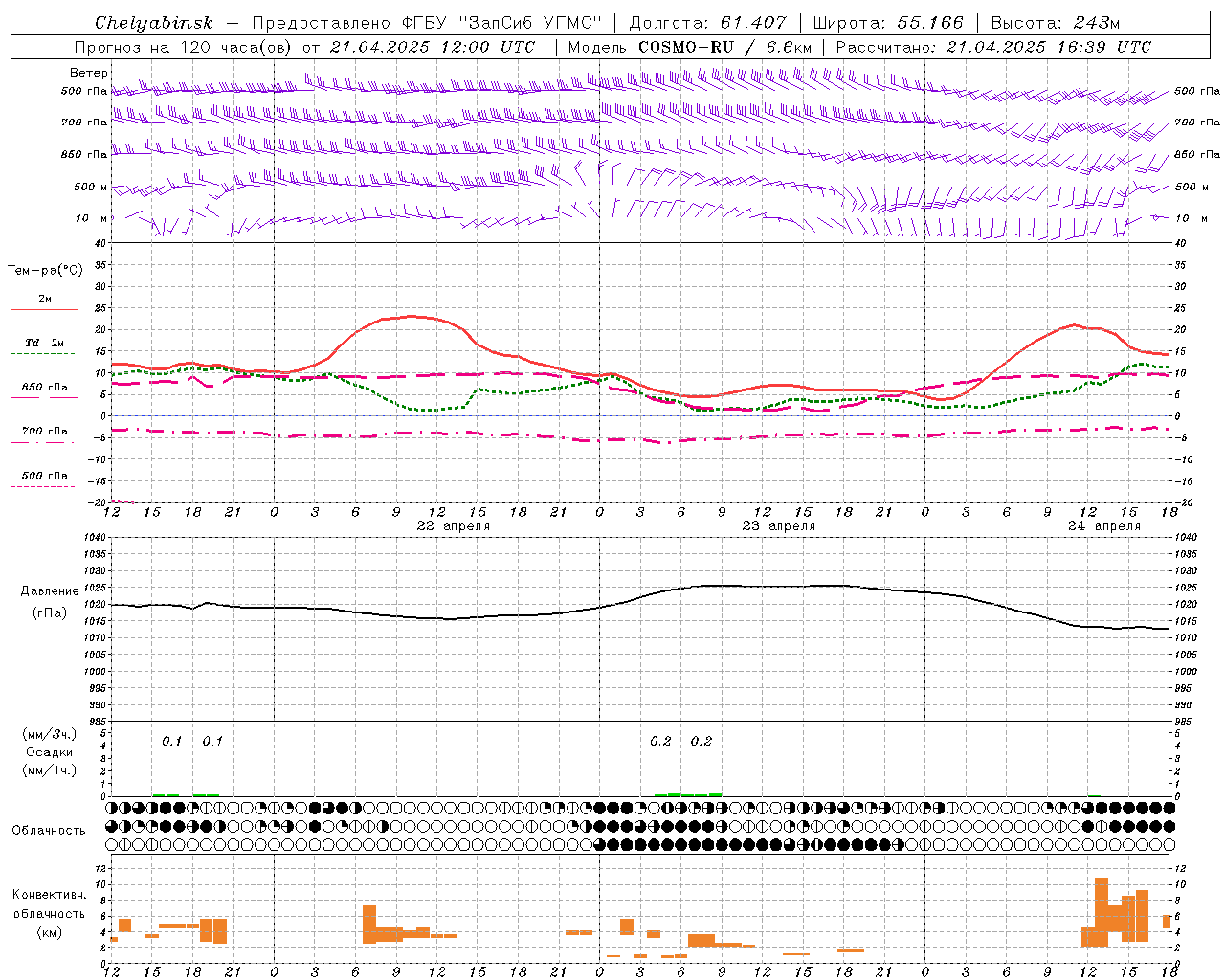Click the forecast start time 21.04.2025 12:00 UTC
1225x980 pixels.
pyautogui.click(x=433, y=47)
